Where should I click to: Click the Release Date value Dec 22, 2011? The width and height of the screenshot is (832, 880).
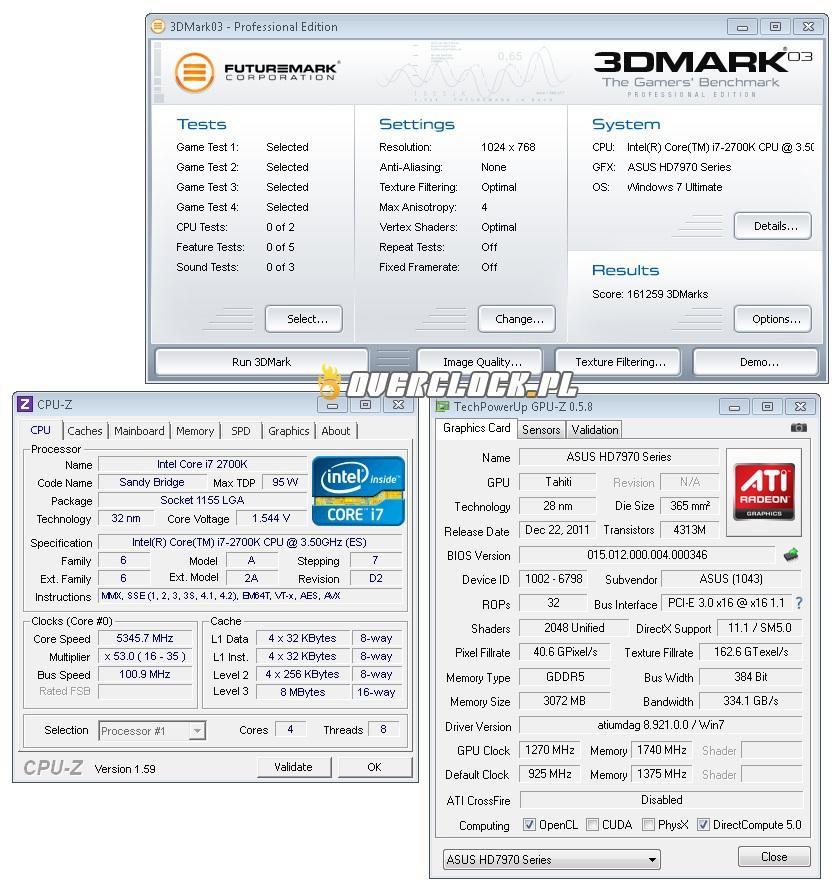(x=557, y=530)
